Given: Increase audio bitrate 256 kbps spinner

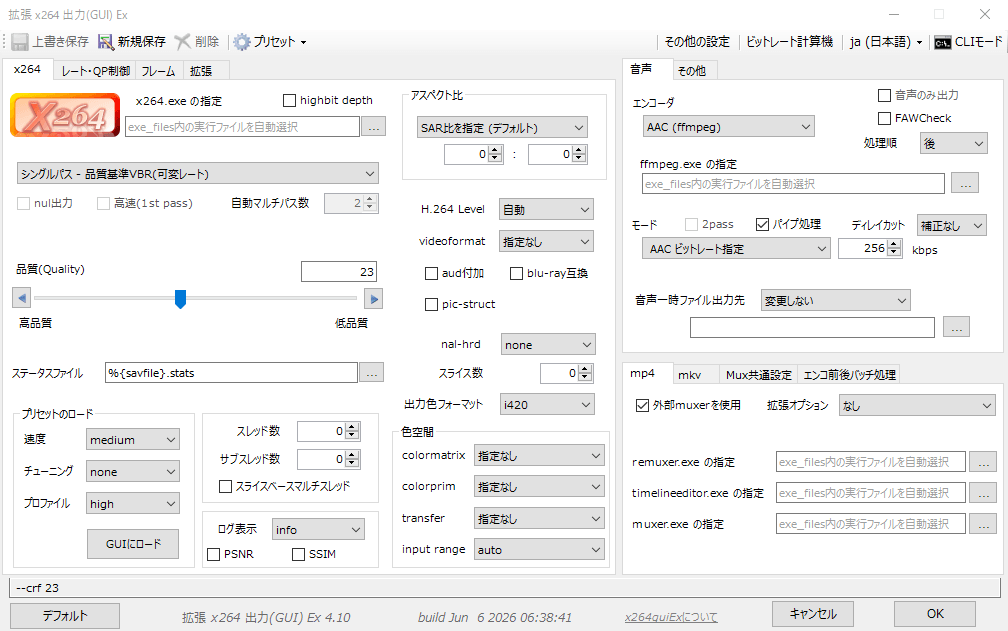Looking at the screenshot, I should click(894, 244).
